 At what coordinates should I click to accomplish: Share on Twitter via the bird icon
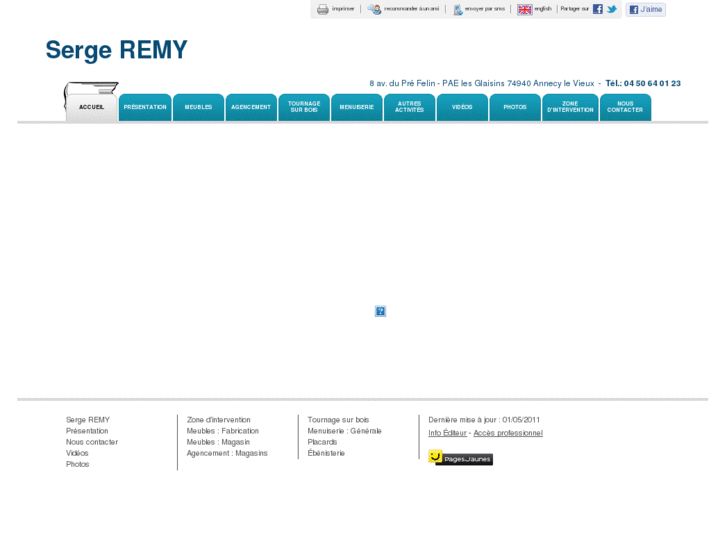[612, 9]
